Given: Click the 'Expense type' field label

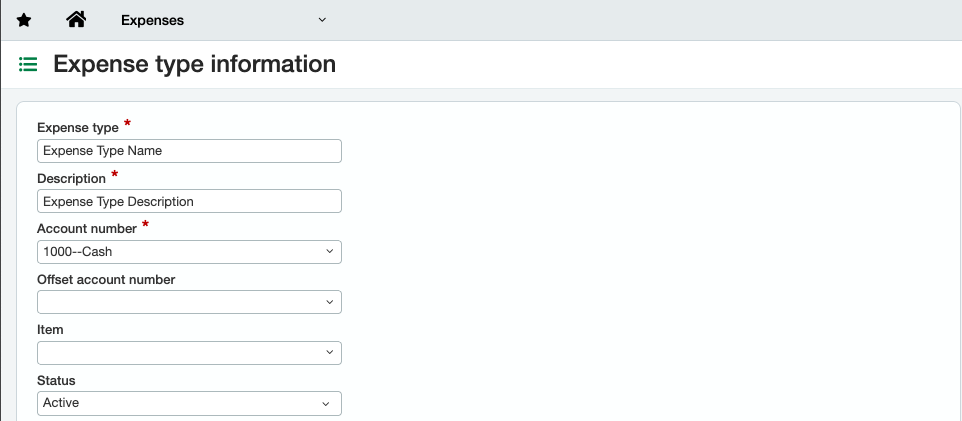Looking at the screenshot, I should [x=77, y=128].
